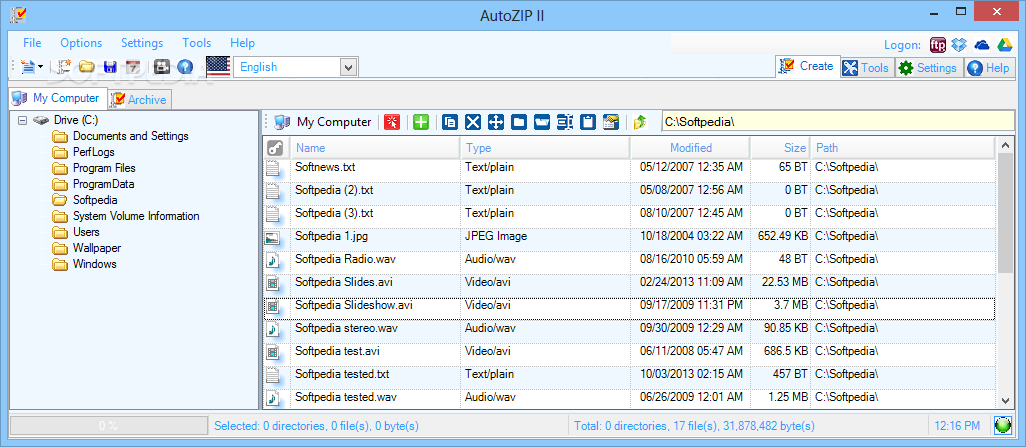Click the blue X delete icon
The height and width of the screenshot is (447, 1026).
pyautogui.click(x=473, y=122)
